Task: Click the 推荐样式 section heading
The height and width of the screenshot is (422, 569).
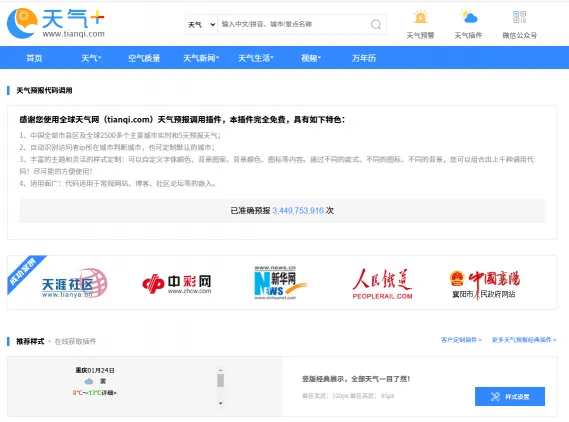Action: [x=30, y=341]
